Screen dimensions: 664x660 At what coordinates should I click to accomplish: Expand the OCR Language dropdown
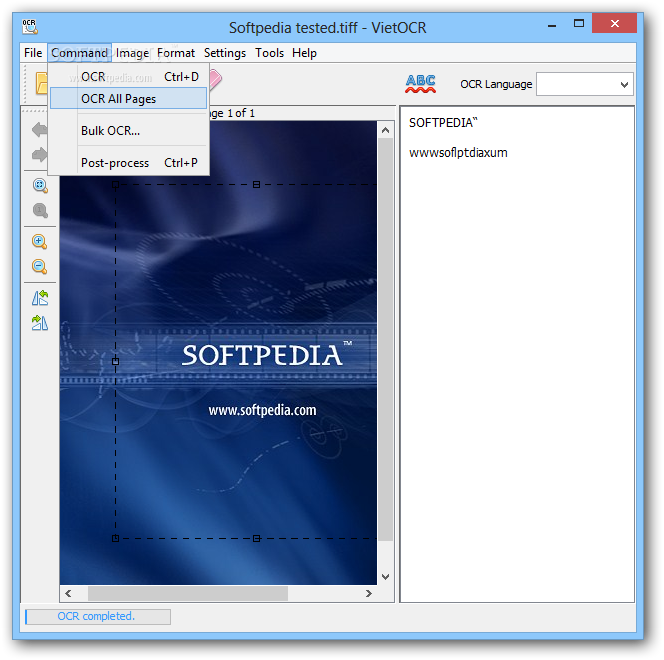[624, 85]
